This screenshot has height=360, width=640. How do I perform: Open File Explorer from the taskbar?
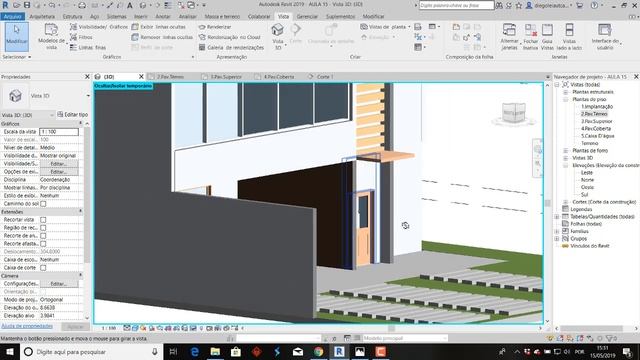pyautogui.click(x=215, y=351)
